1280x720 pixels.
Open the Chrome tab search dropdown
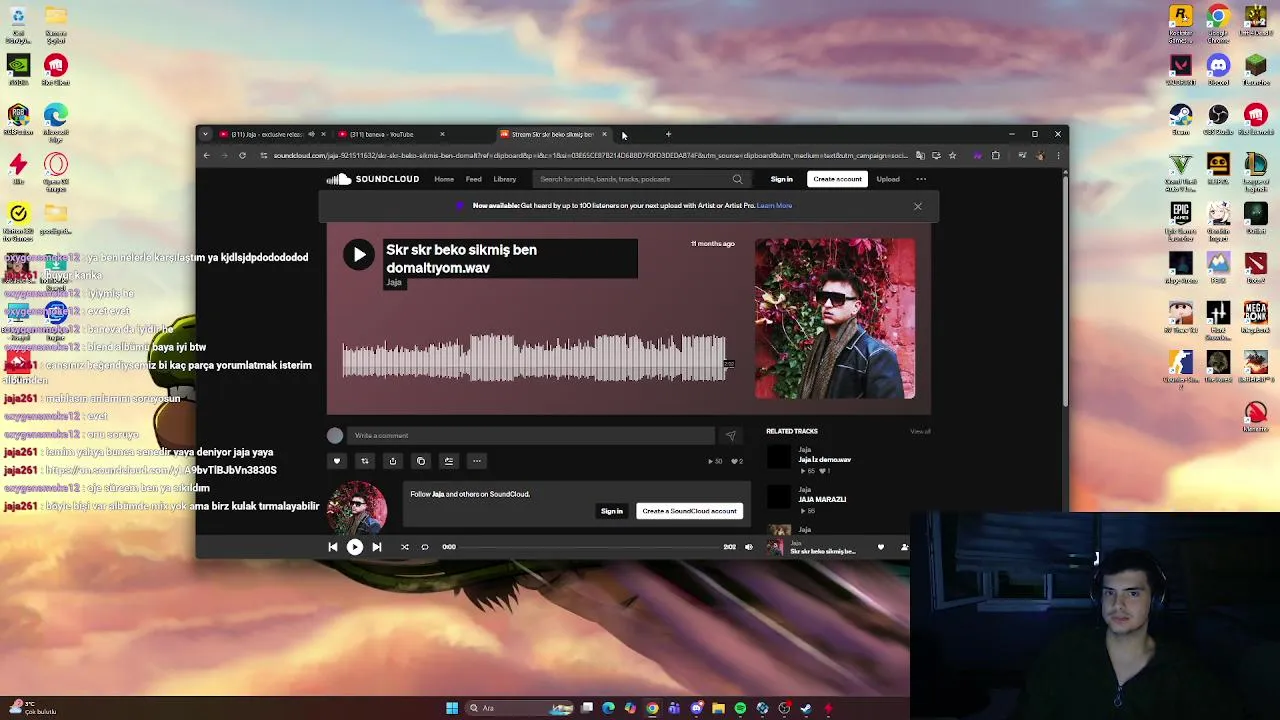[205, 134]
